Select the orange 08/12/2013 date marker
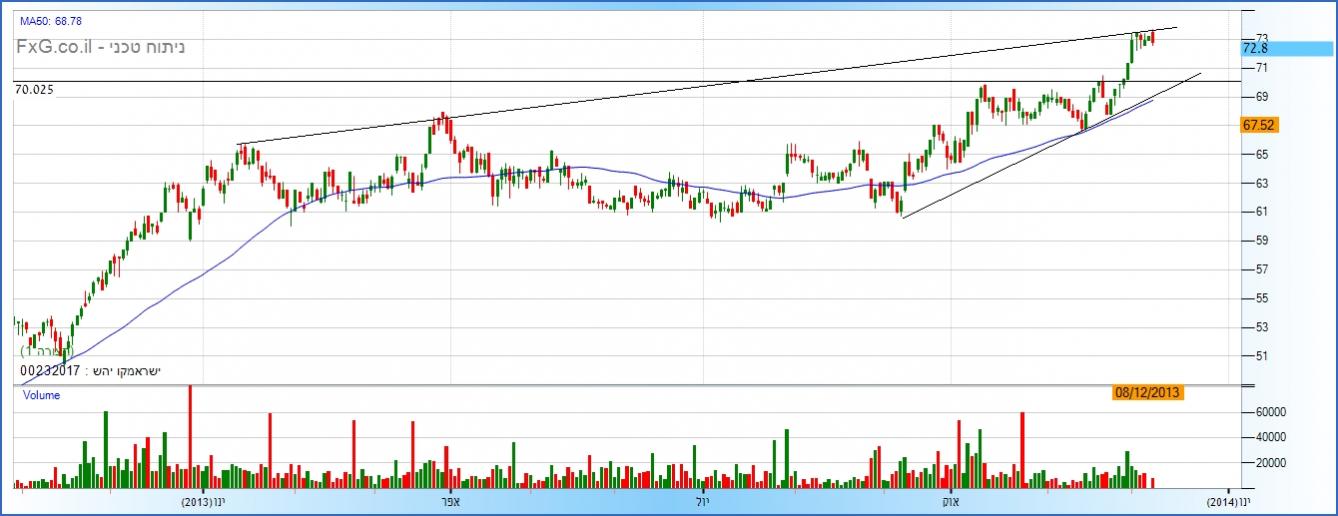 (1147, 393)
